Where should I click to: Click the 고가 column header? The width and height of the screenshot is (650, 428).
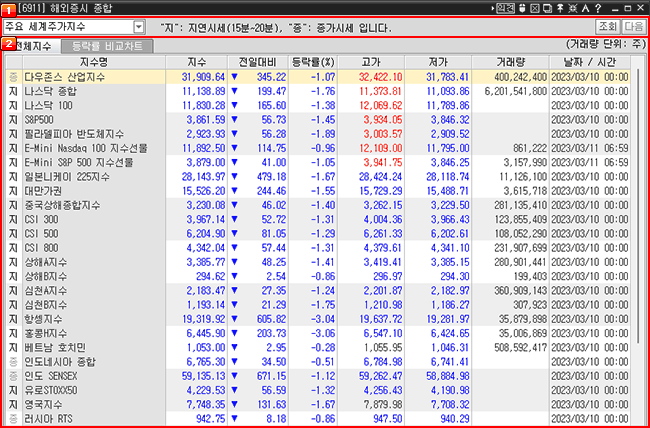(x=371, y=63)
